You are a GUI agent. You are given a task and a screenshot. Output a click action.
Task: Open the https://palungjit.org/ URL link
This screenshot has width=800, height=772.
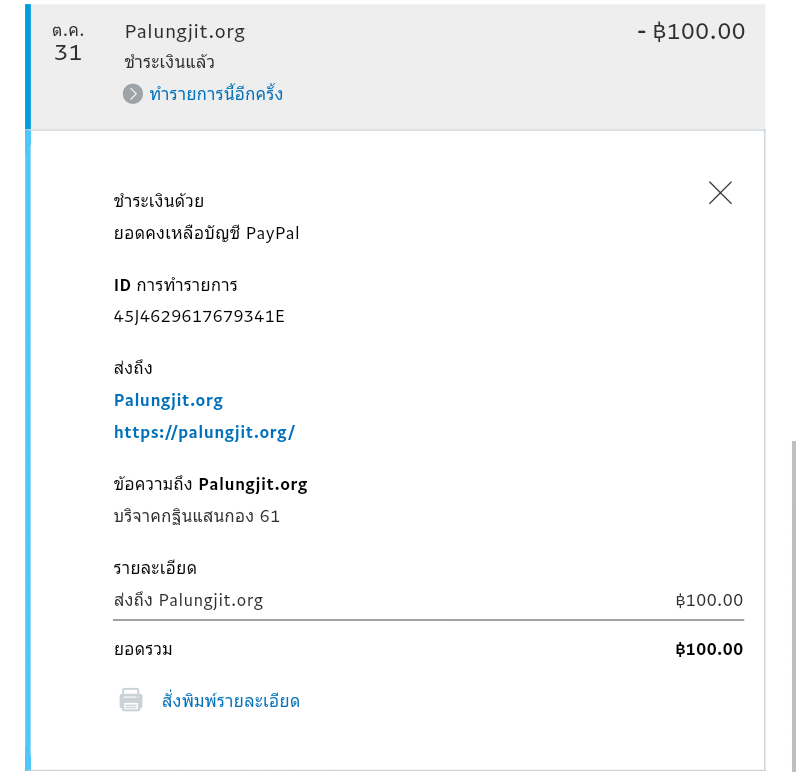204,433
